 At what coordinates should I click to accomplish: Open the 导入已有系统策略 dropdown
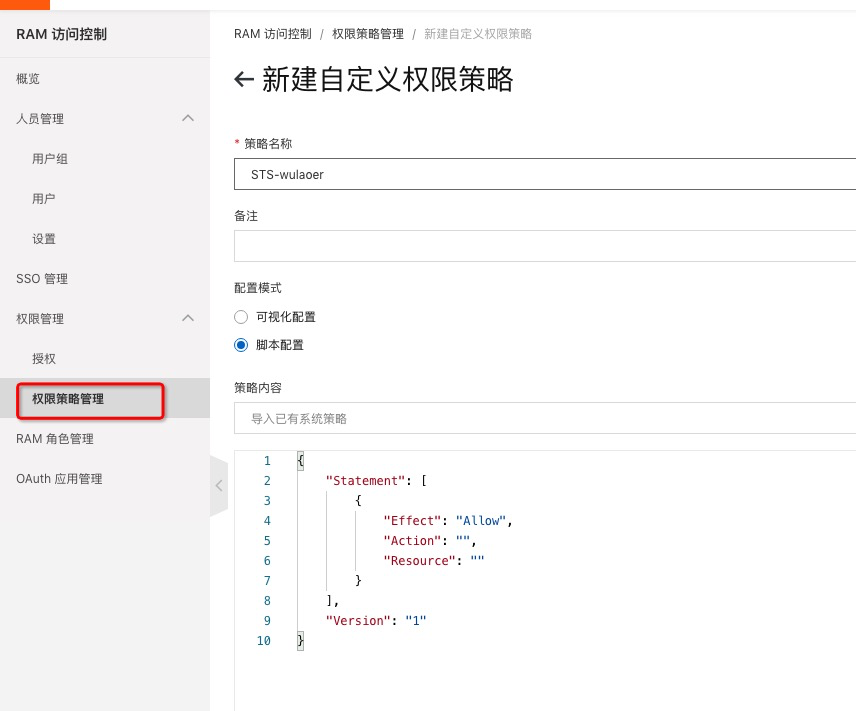click(544, 419)
